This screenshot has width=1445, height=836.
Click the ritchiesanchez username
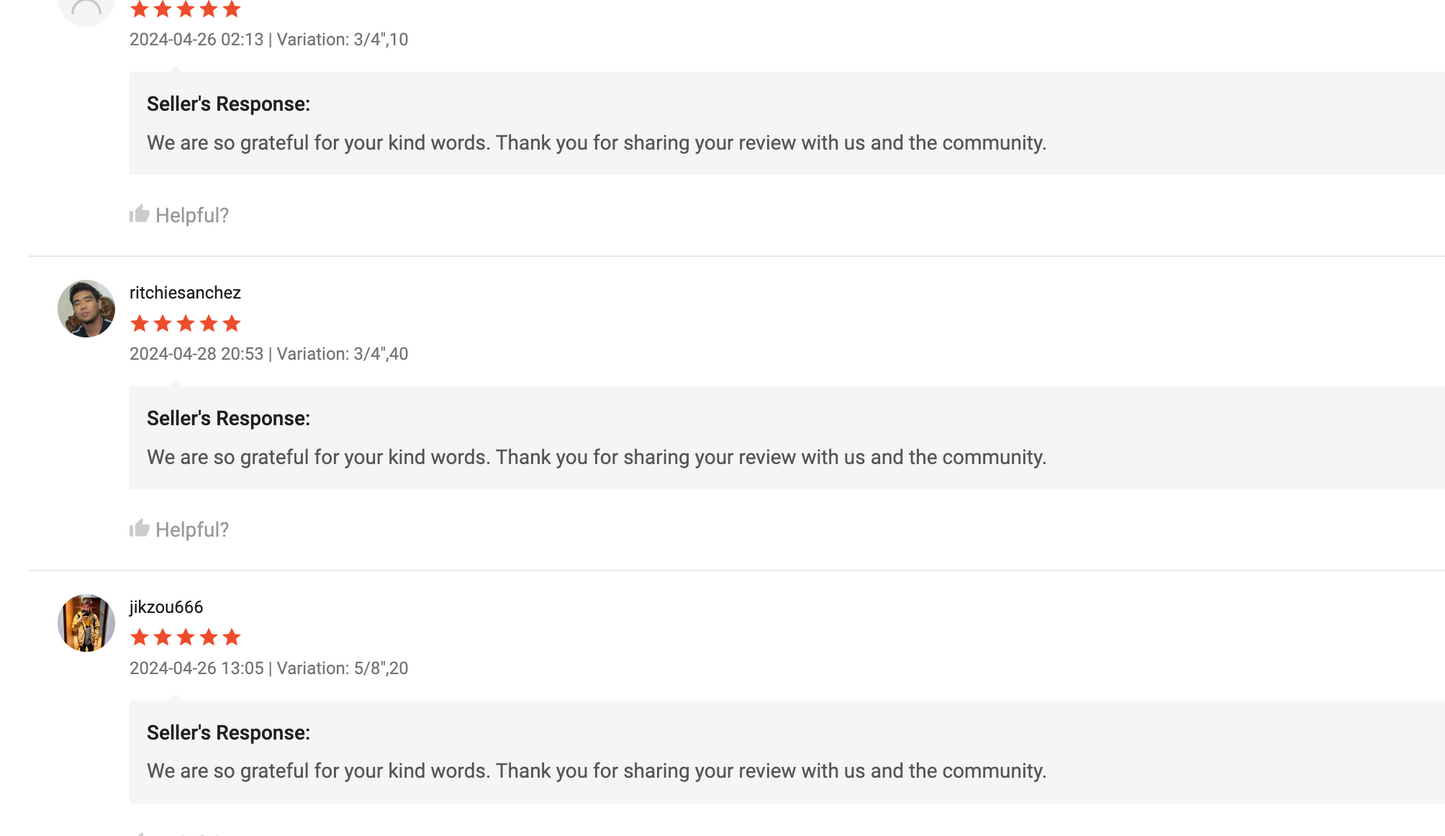tap(185, 293)
